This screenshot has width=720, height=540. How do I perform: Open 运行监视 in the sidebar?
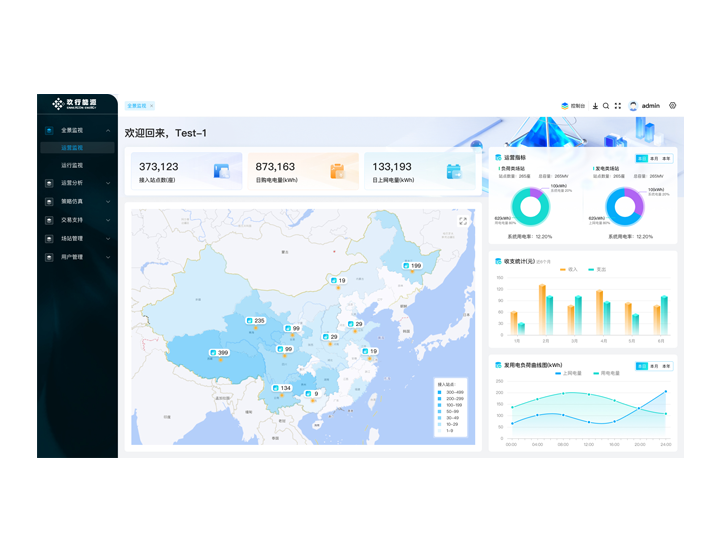coord(72,165)
